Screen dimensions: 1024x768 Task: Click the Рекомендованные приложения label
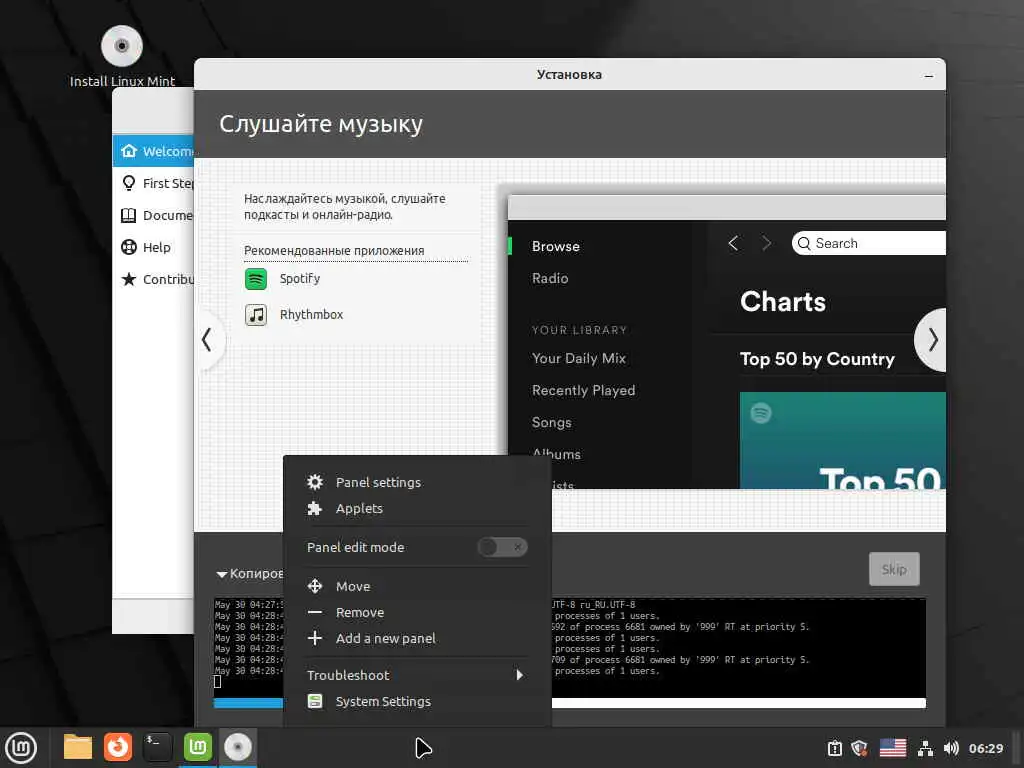point(334,251)
